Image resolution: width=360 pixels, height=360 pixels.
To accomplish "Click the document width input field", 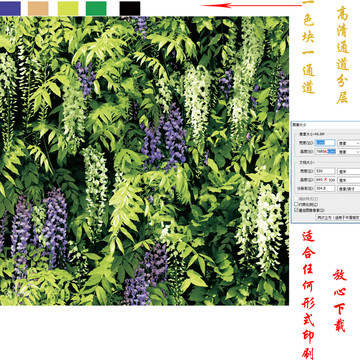I will 325,171.
